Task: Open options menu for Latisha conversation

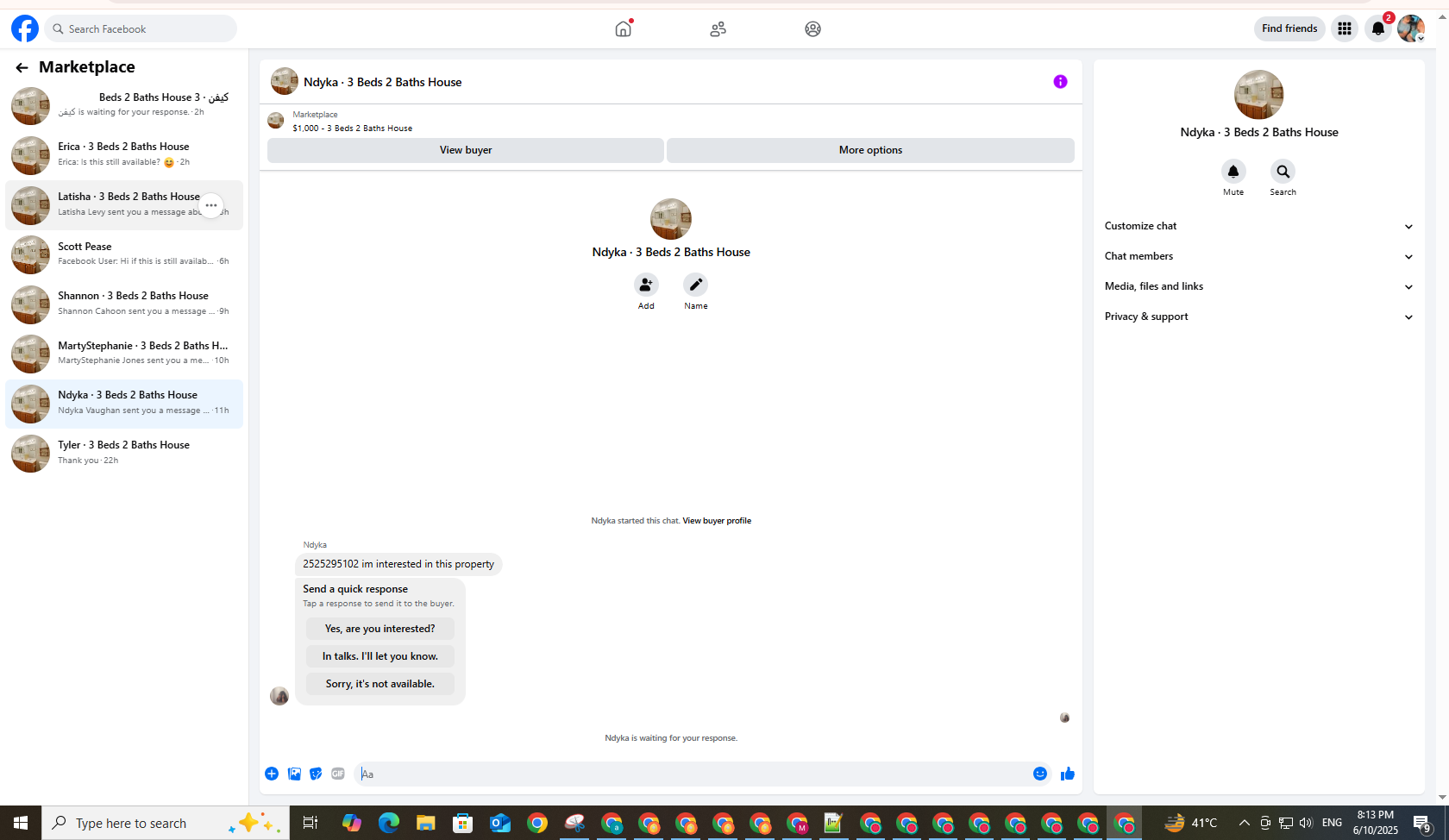Action: click(x=211, y=205)
